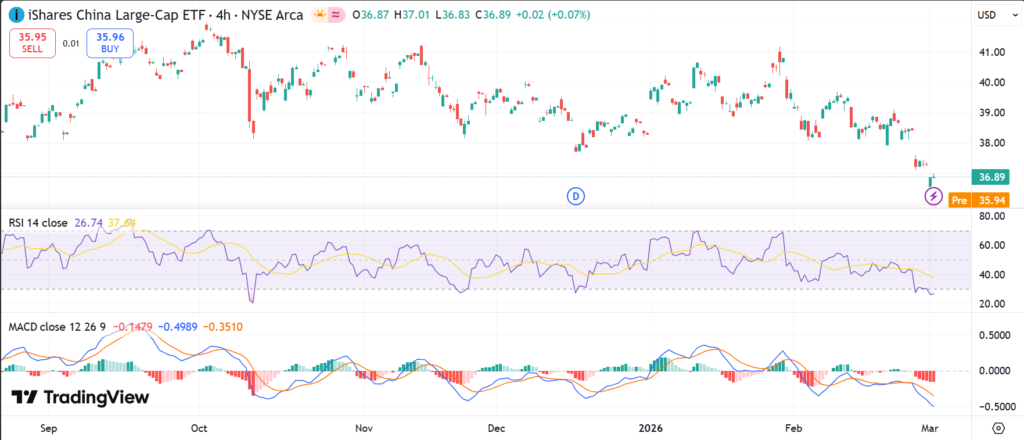
Task: Click the 0.01 spread value
Action: pos(70,43)
